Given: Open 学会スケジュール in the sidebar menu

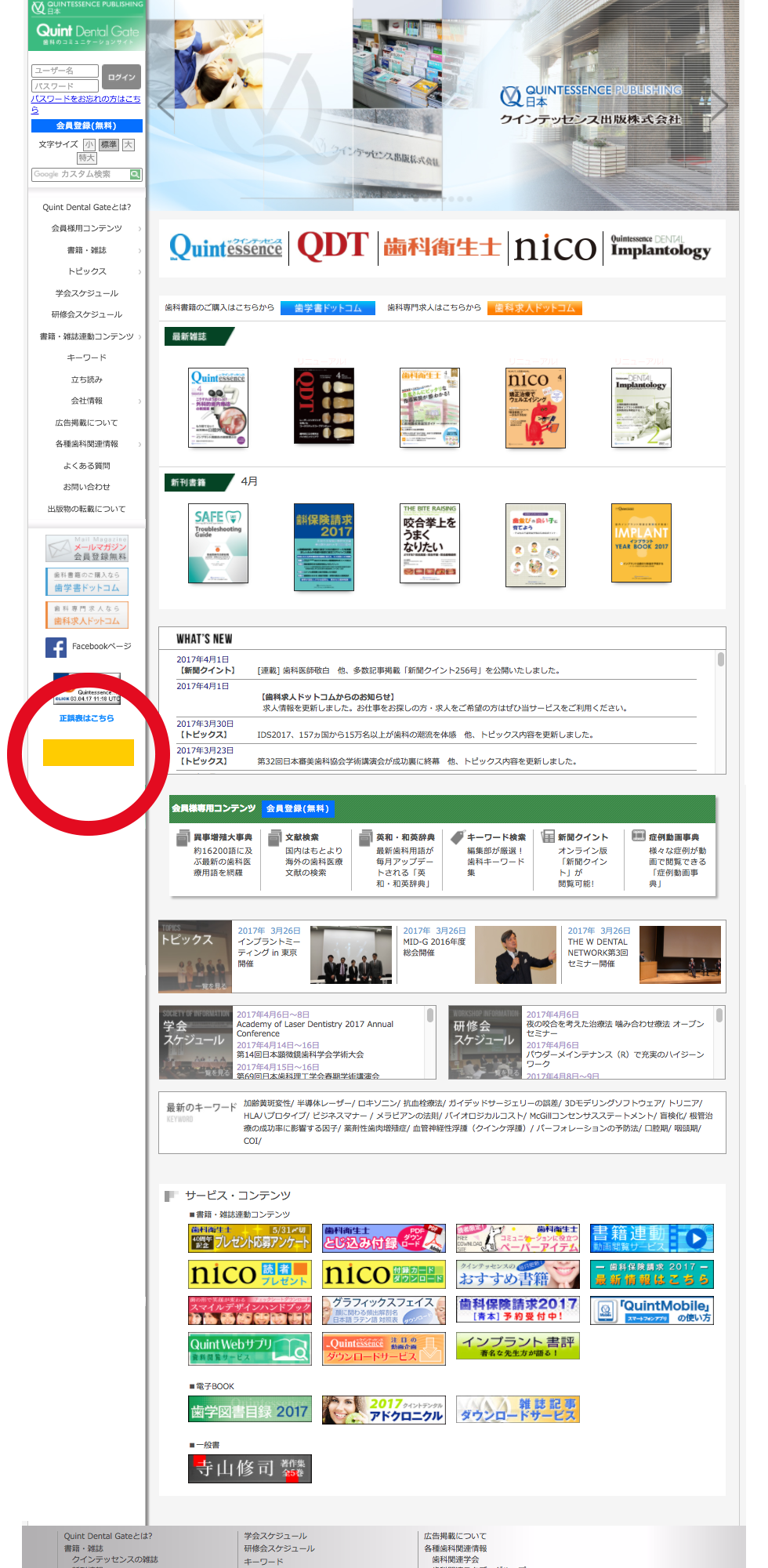Looking at the screenshot, I should pos(87,293).
